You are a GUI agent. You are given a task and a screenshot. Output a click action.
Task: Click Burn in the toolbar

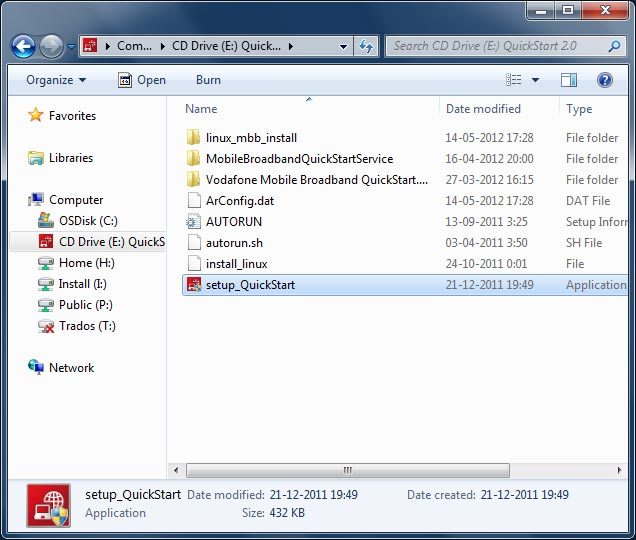click(208, 80)
